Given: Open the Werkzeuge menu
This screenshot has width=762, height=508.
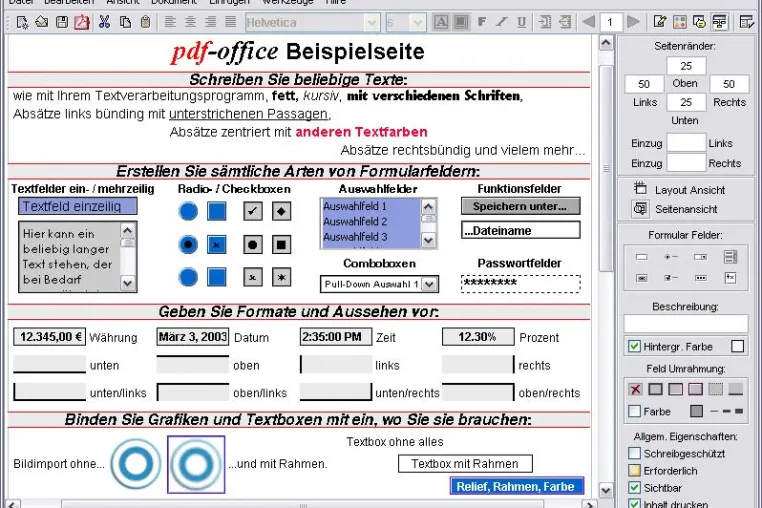Looking at the screenshot, I should (x=287, y=2).
